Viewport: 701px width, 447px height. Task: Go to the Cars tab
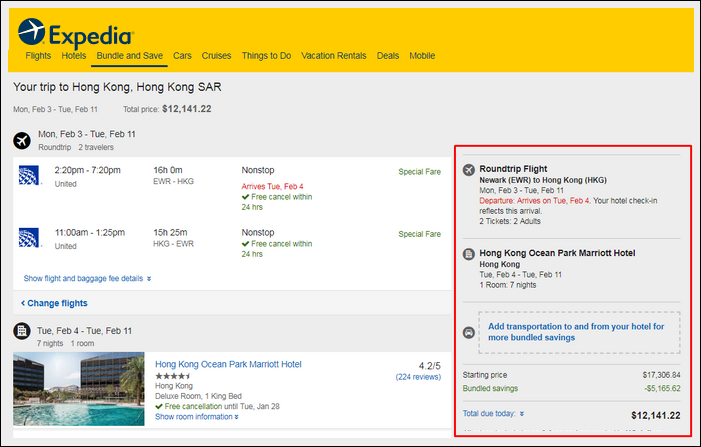pos(182,56)
